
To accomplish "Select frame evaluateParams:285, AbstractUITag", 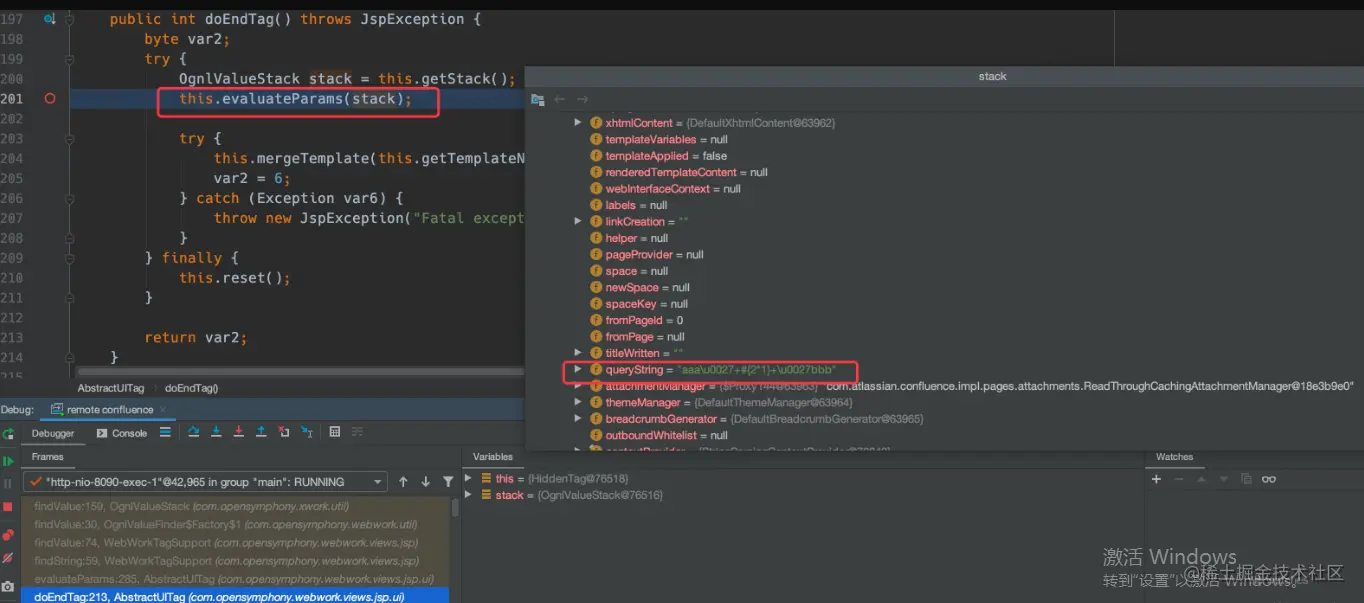I will coord(235,579).
